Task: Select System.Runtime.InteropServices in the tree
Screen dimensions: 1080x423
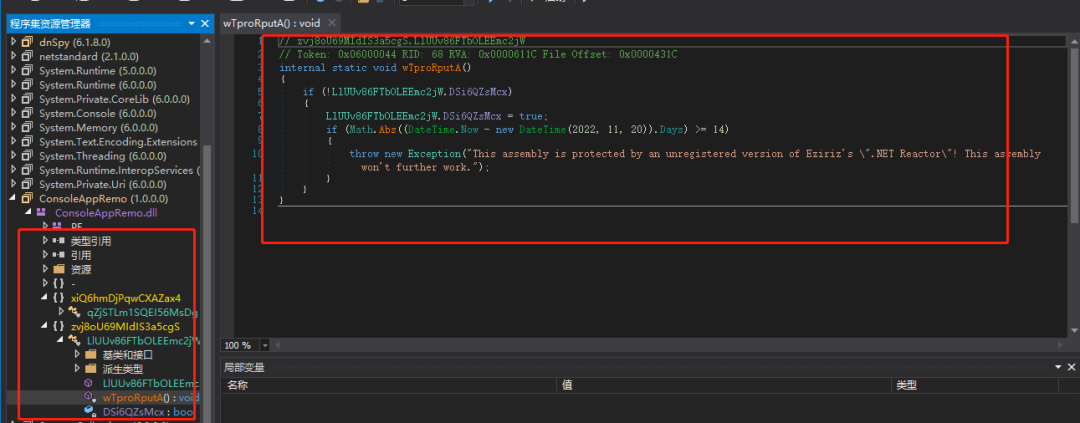Action: [x=119, y=170]
